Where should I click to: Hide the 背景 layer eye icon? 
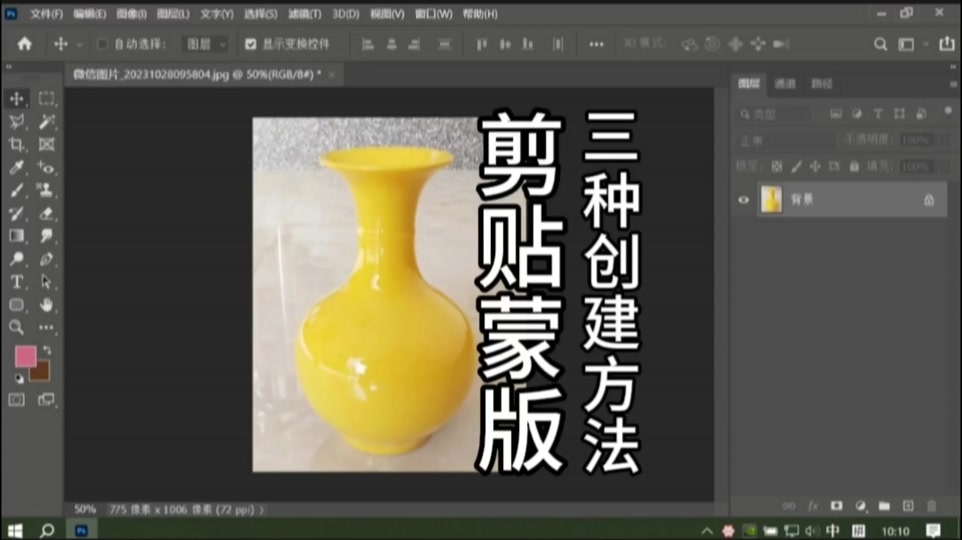click(744, 199)
